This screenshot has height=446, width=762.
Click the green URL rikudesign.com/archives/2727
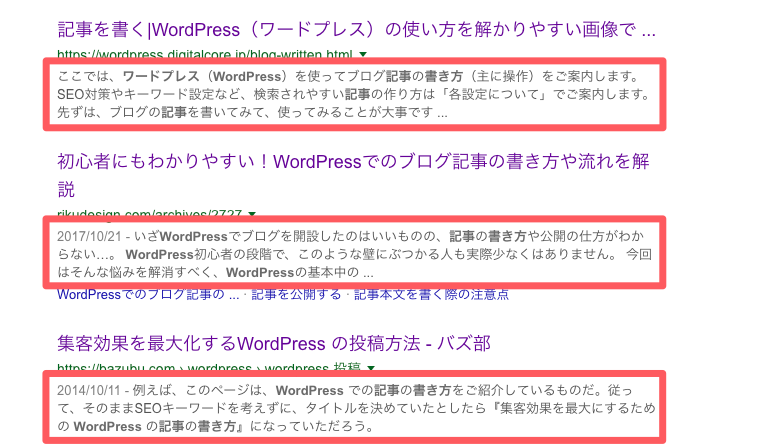(149, 213)
